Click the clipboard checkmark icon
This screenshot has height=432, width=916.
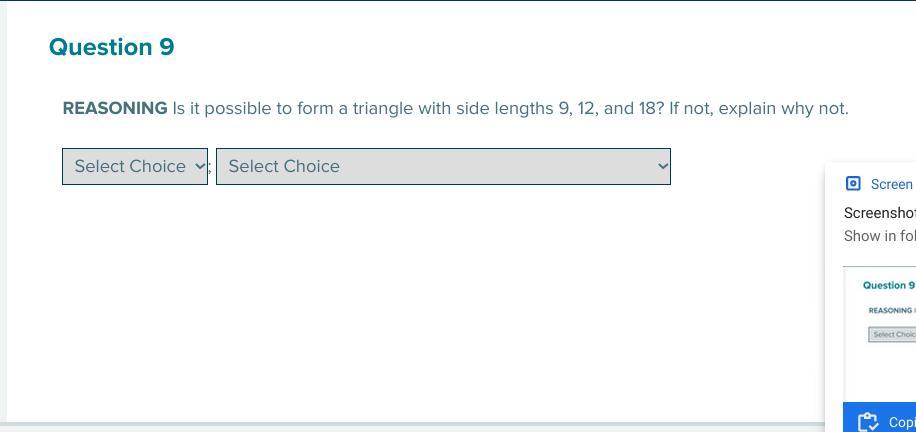[x=868, y=422]
